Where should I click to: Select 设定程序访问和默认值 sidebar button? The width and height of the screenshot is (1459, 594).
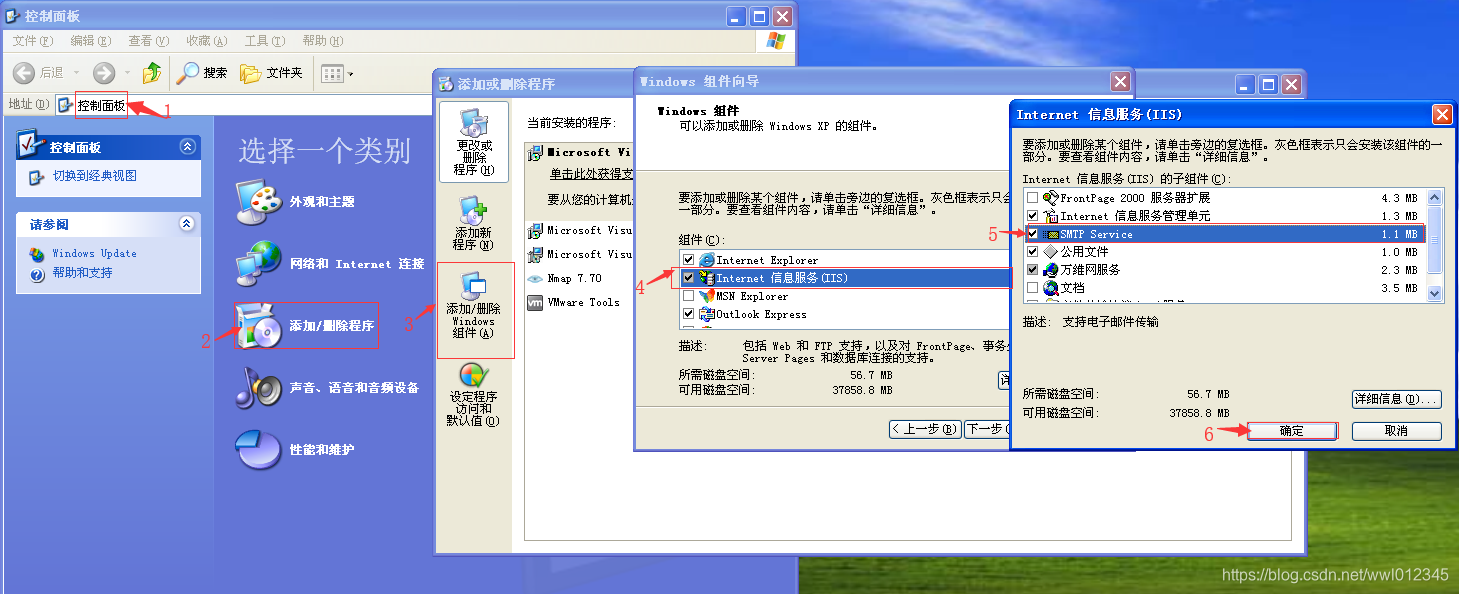[x=474, y=395]
